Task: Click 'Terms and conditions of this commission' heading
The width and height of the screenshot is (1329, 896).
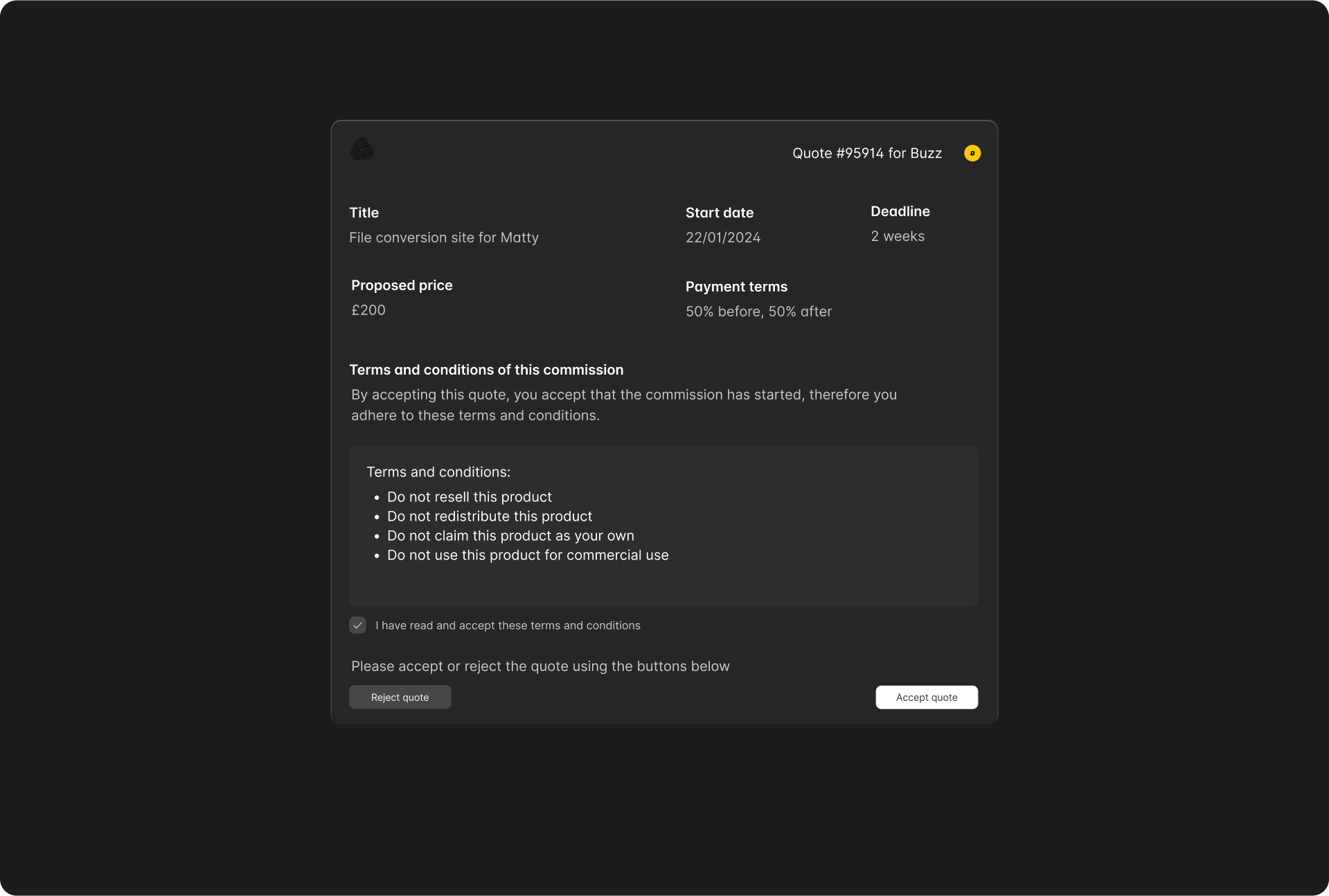Action: pyautogui.click(x=486, y=370)
